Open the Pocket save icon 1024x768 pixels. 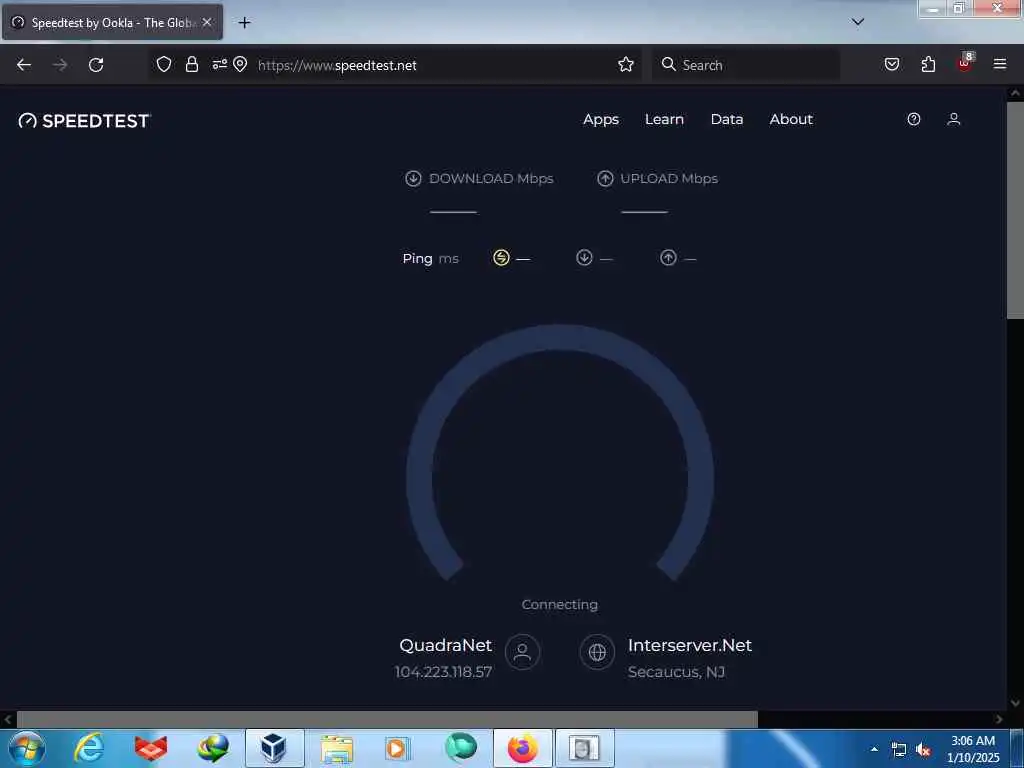click(x=892, y=64)
